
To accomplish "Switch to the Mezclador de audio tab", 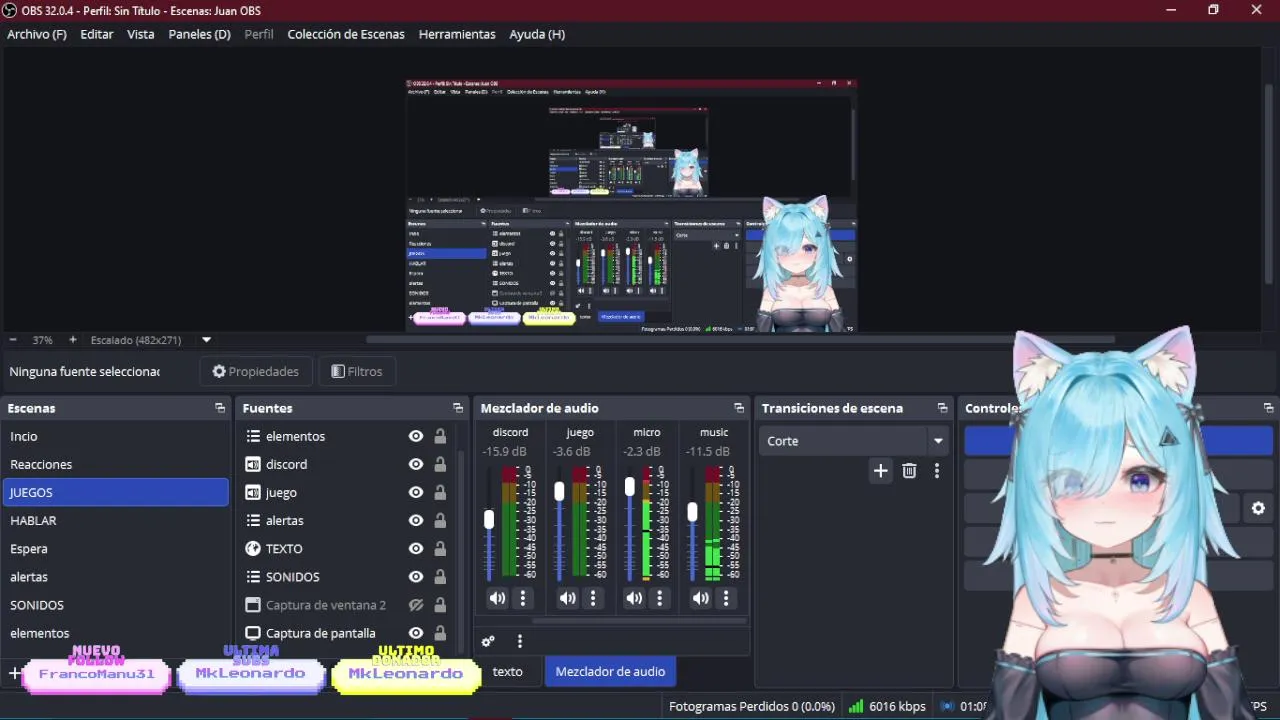I will (610, 671).
